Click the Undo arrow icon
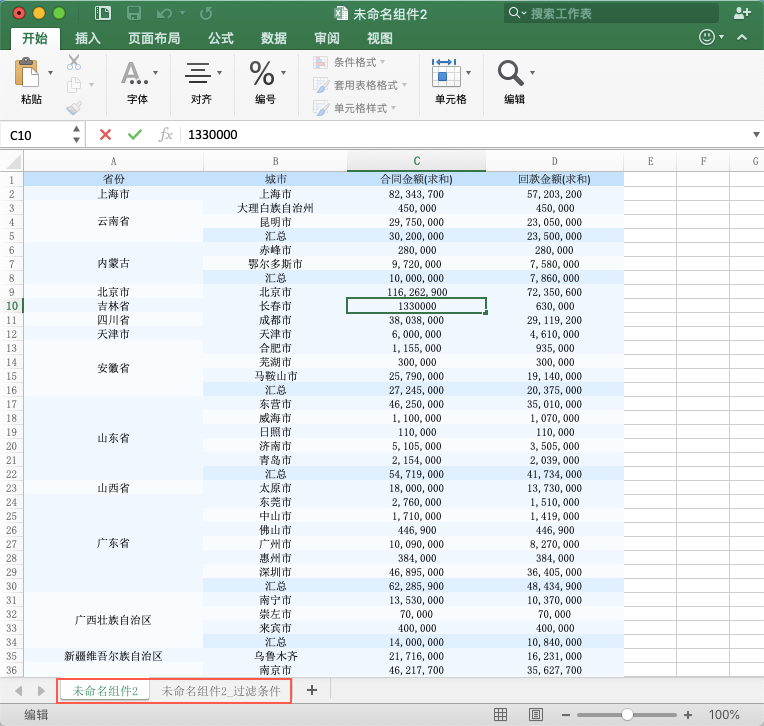The width and height of the screenshot is (764, 726). [164, 13]
